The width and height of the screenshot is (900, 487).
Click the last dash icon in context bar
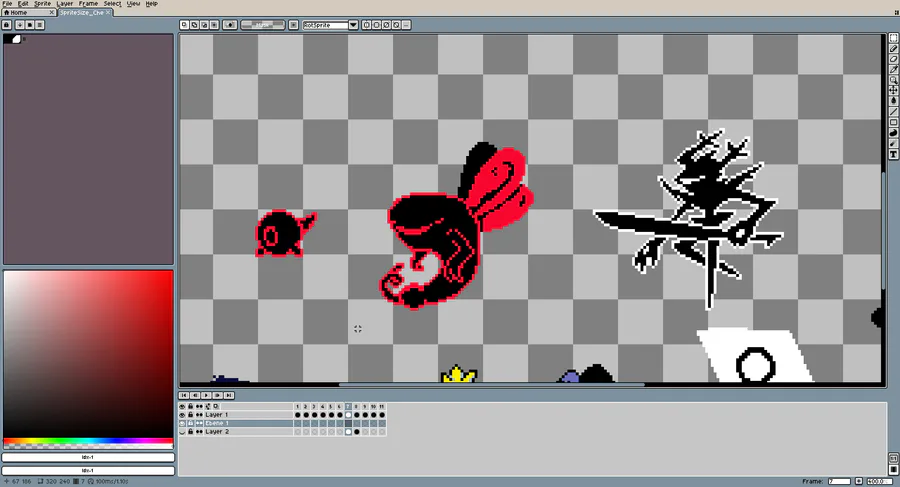(406, 25)
